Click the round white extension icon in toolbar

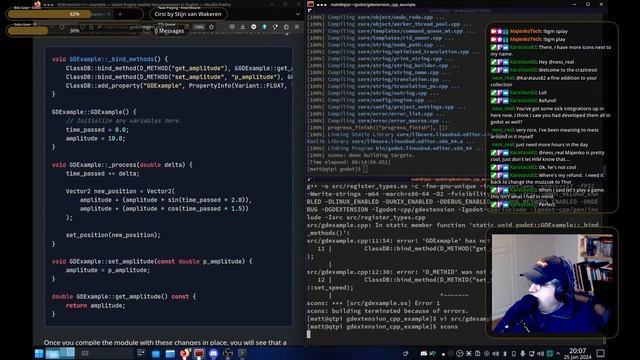(x=253, y=27)
